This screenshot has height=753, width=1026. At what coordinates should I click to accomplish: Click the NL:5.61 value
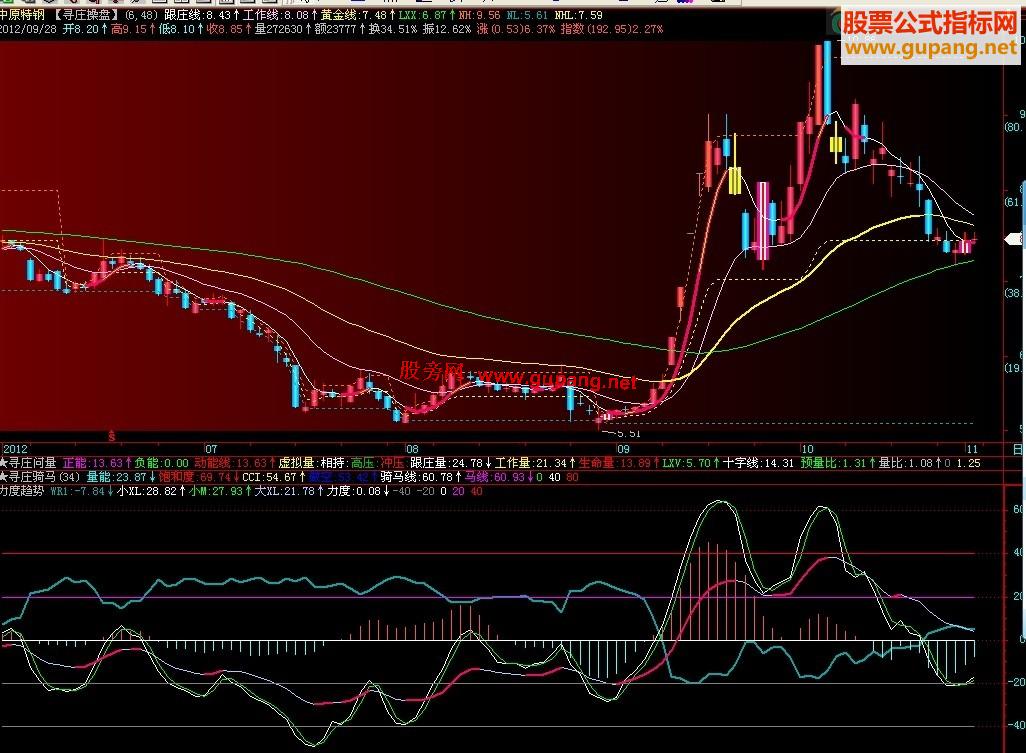[527, 14]
